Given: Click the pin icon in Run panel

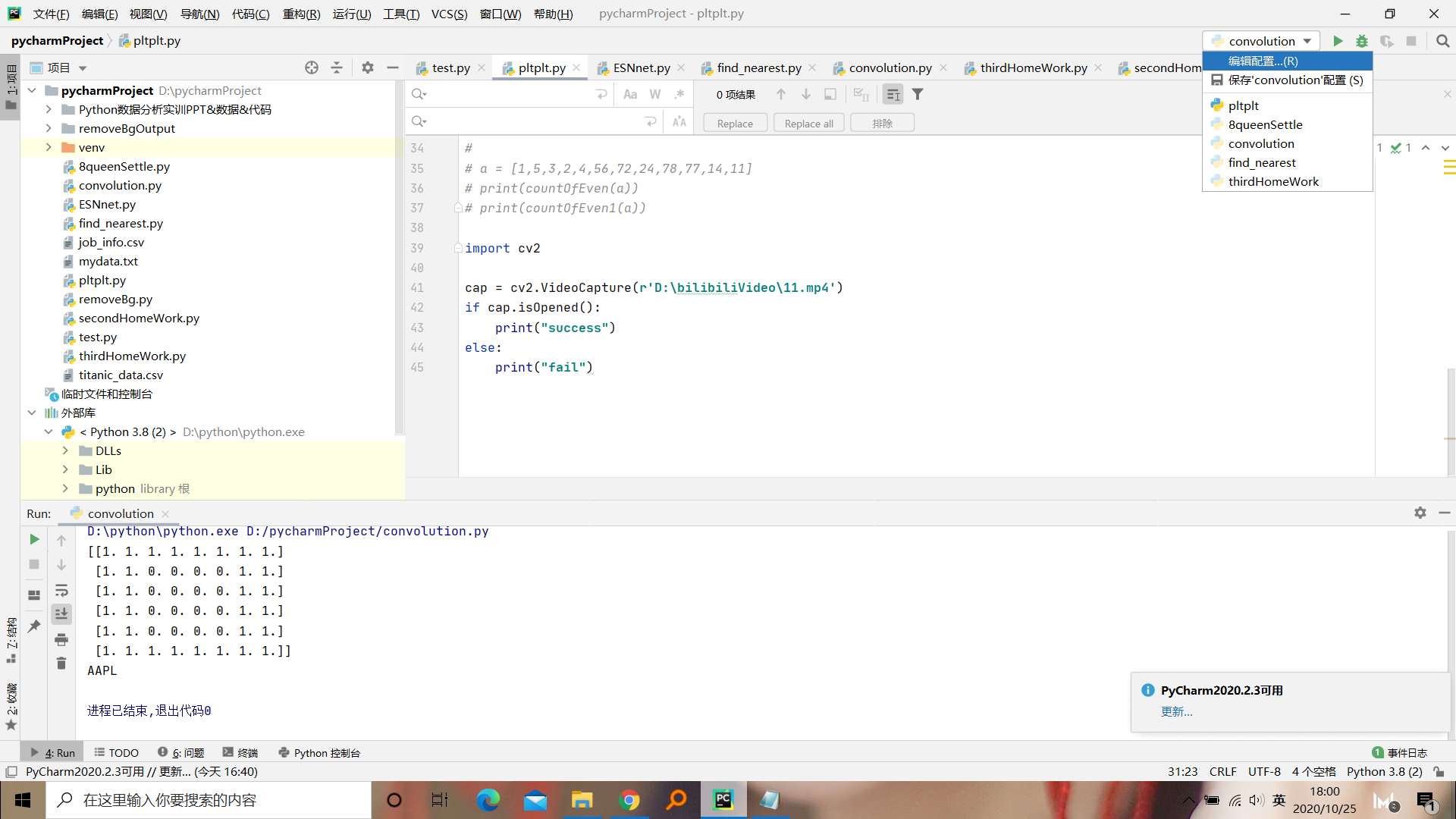Looking at the screenshot, I should pos(35,625).
